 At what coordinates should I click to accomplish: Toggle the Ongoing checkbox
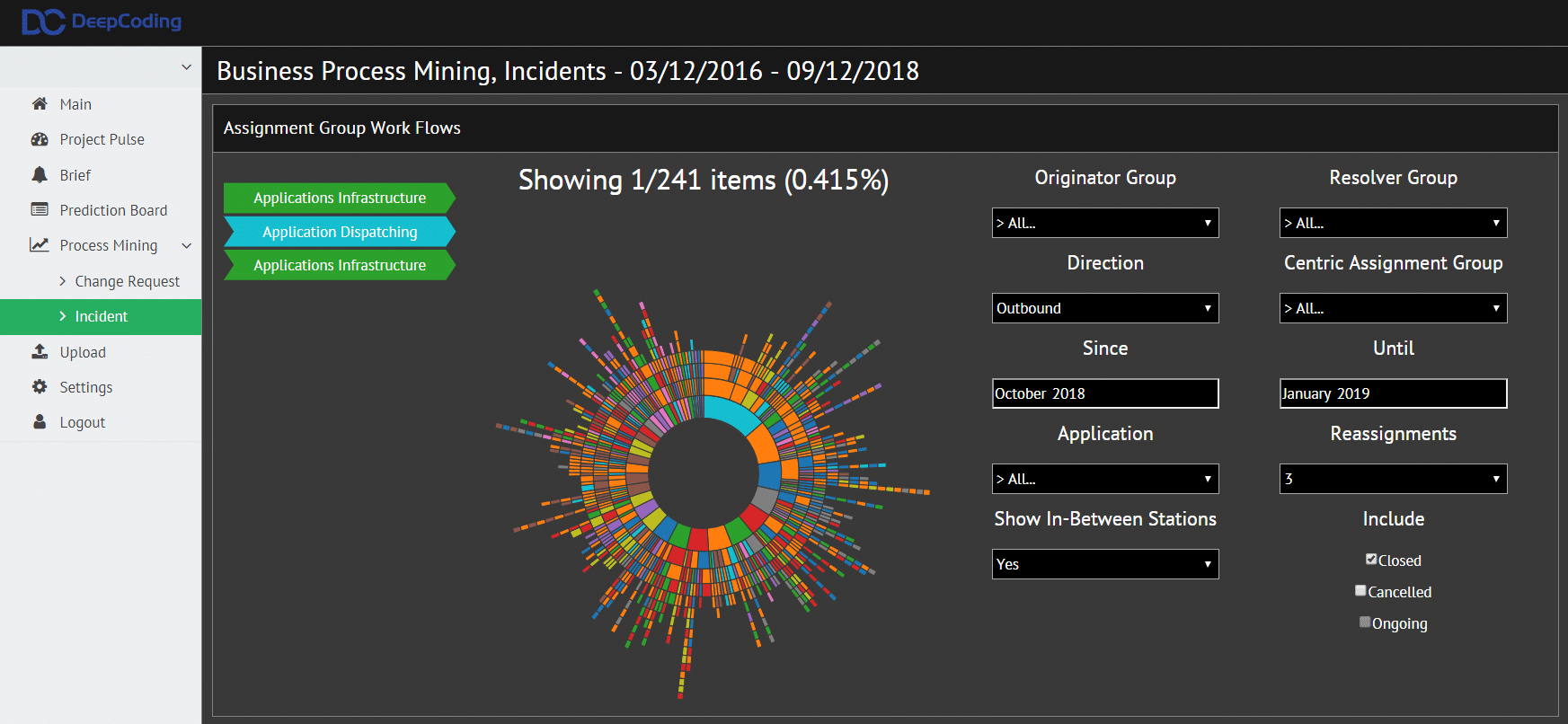pos(1365,622)
